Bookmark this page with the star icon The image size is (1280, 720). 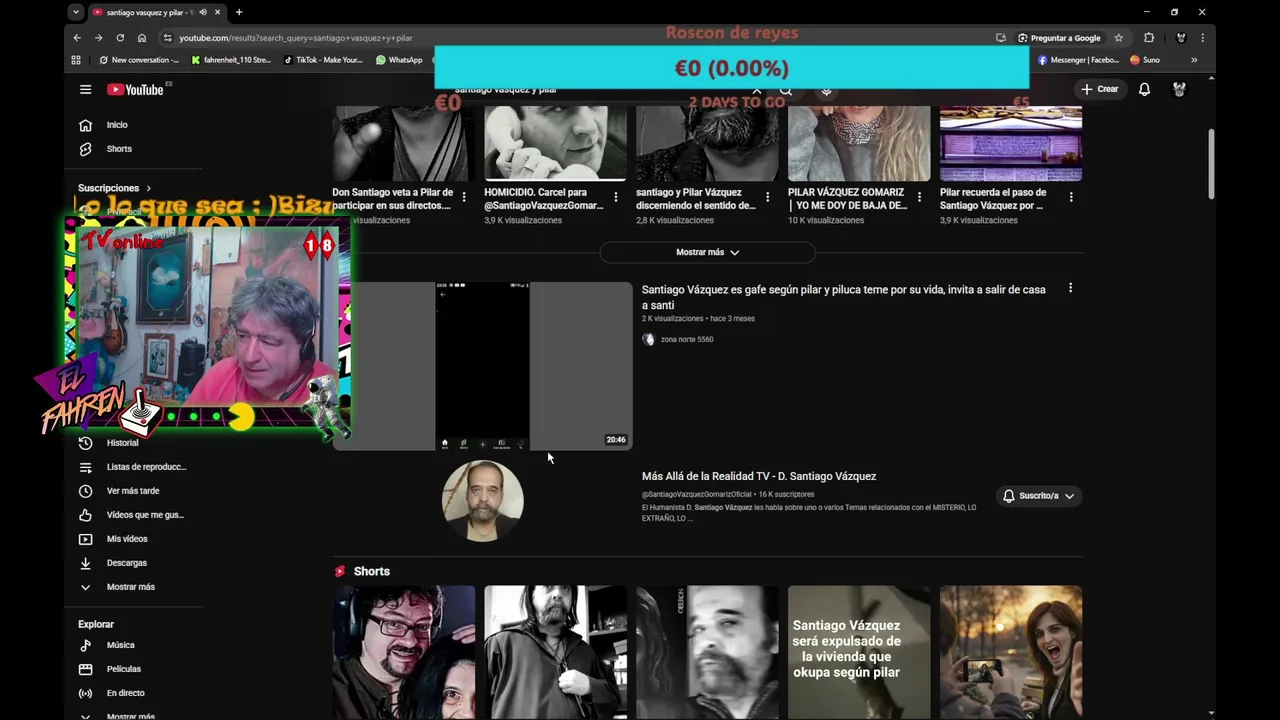tap(1119, 38)
